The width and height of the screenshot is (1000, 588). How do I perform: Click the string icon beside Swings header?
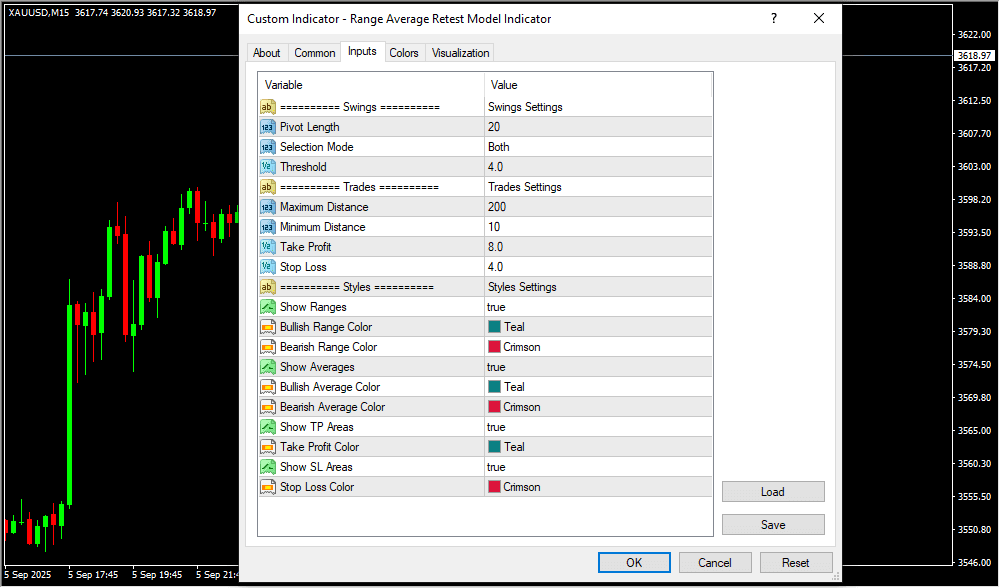267,107
